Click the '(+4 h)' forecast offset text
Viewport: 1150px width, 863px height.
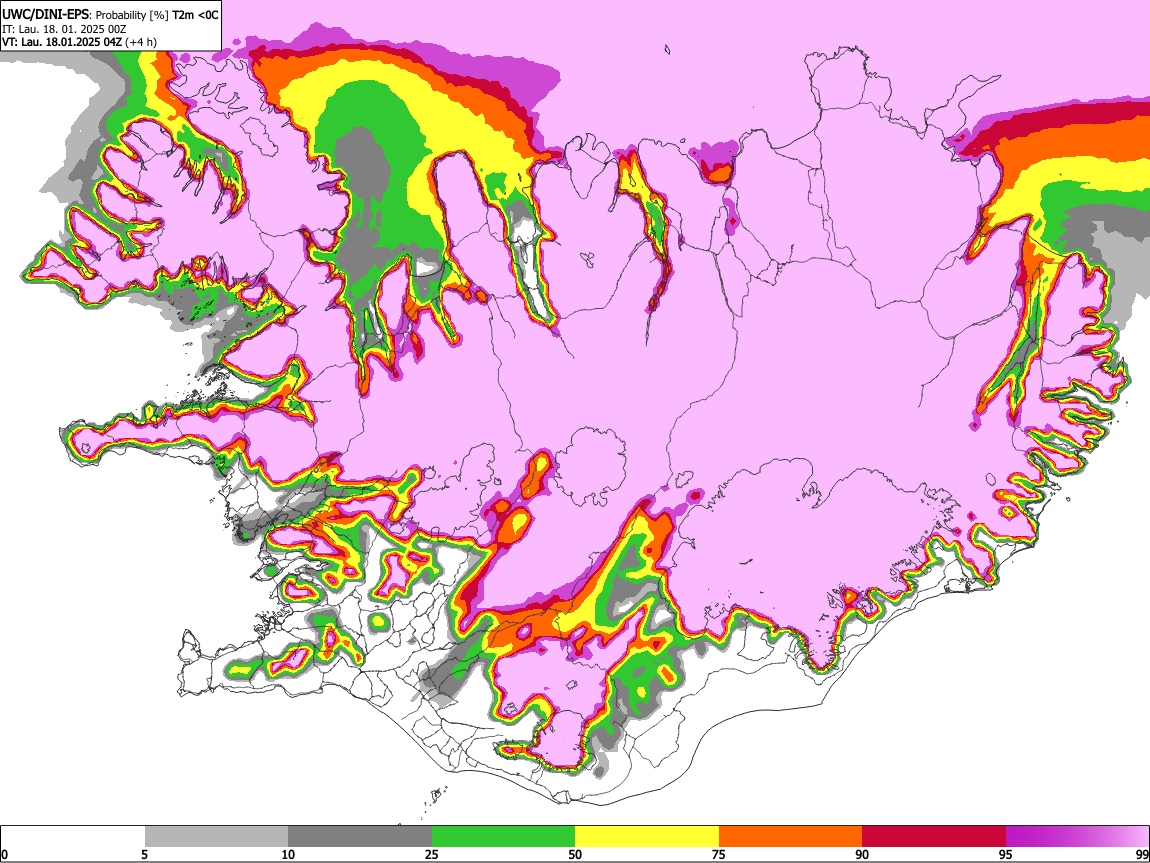pyautogui.click(x=141, y=42)
